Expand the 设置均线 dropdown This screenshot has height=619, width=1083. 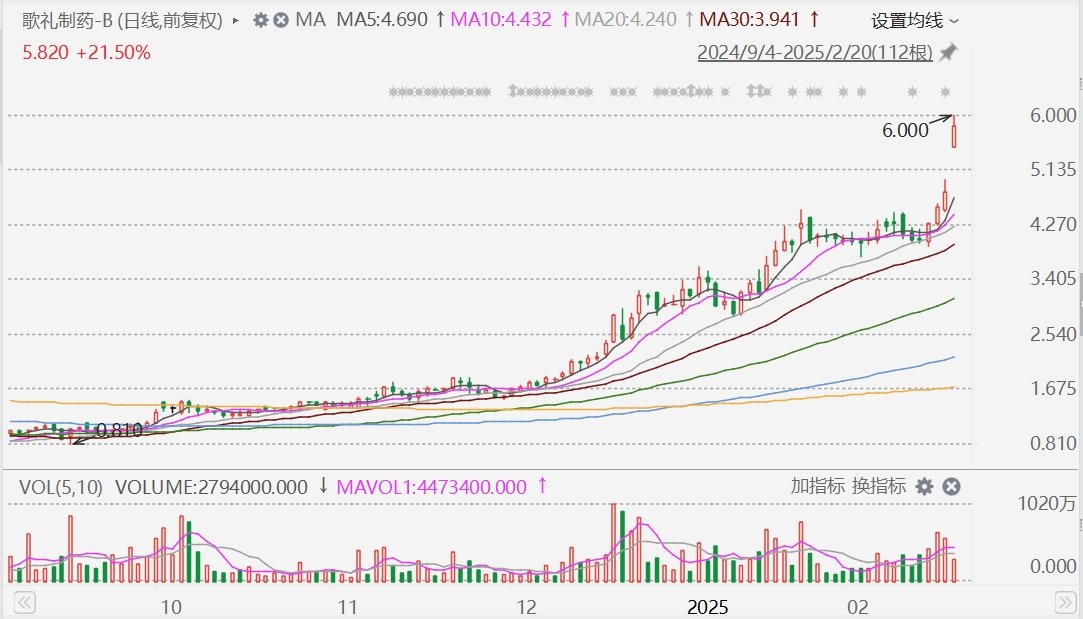click(914, 20)
